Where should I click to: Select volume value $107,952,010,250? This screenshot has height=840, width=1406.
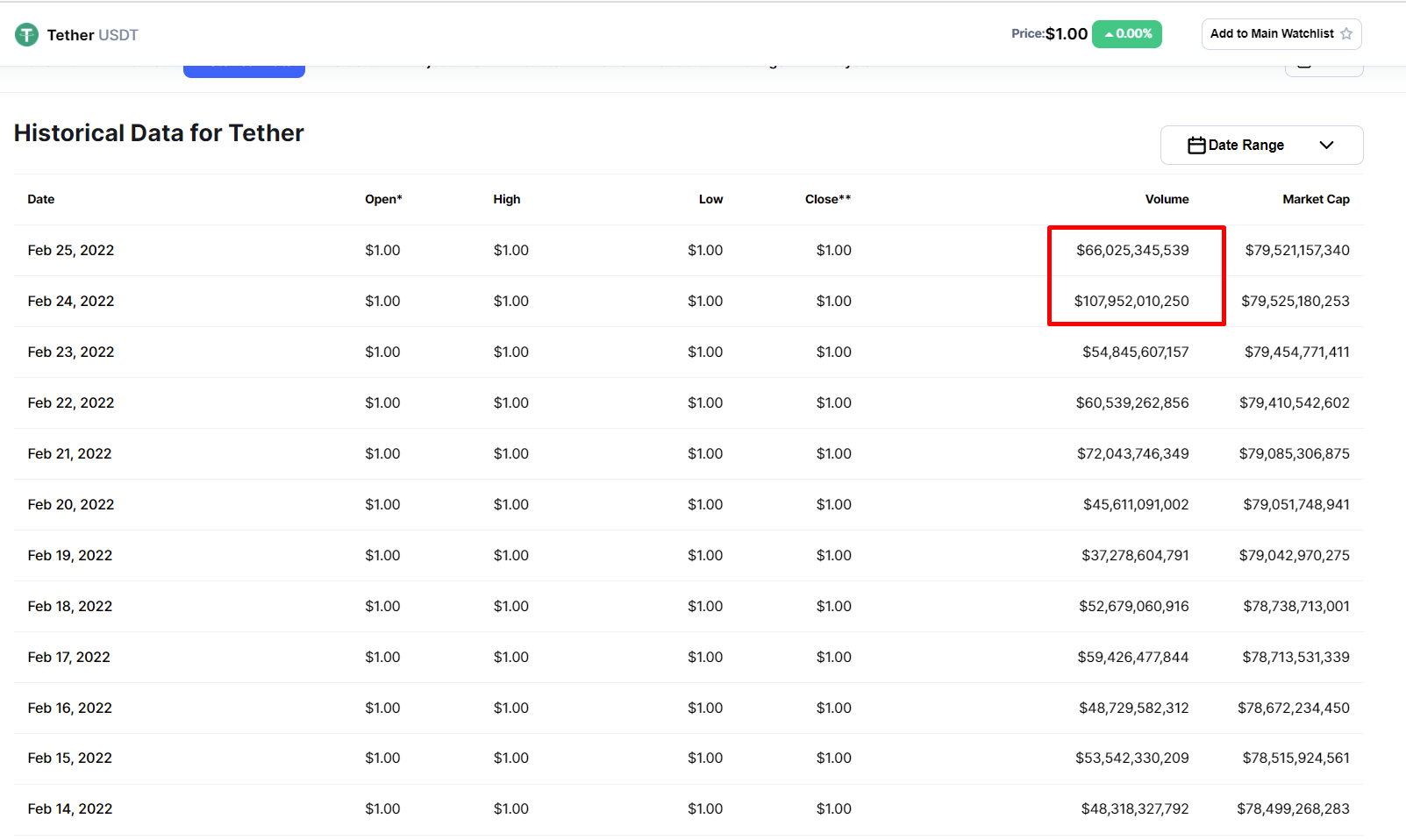(1131, 301)
